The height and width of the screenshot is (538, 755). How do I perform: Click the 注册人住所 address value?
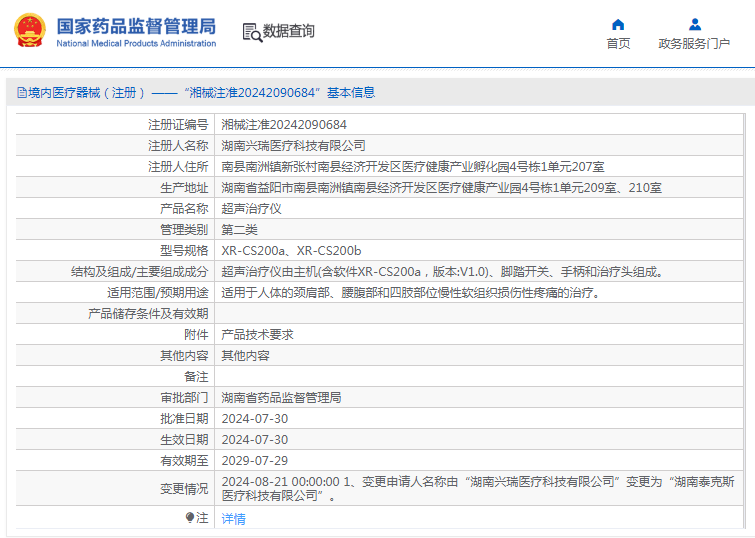click(x=413, y=167)
